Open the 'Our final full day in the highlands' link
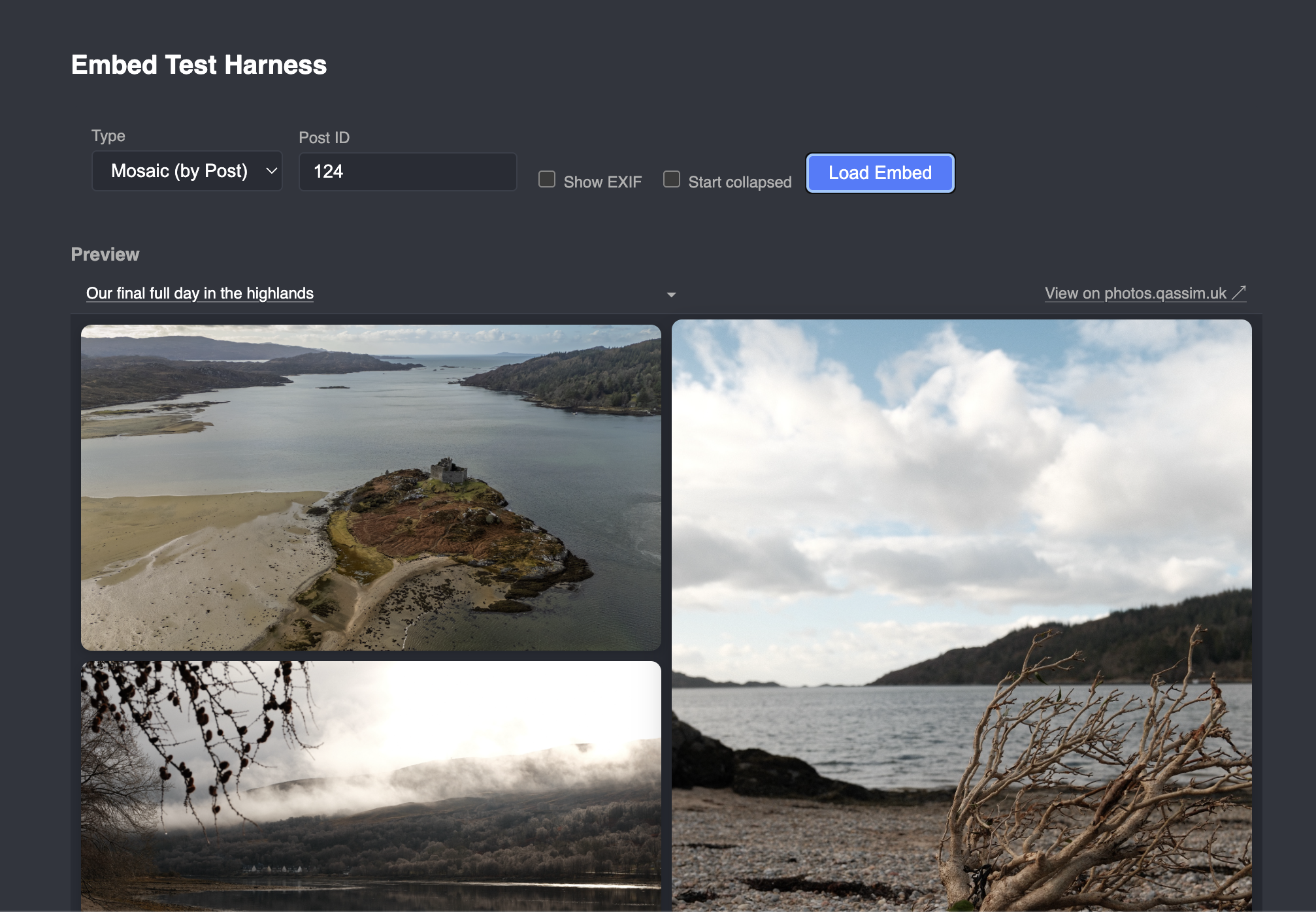Image resolution: width=1316 pixels, height=912 pixels. pos(200,293)
